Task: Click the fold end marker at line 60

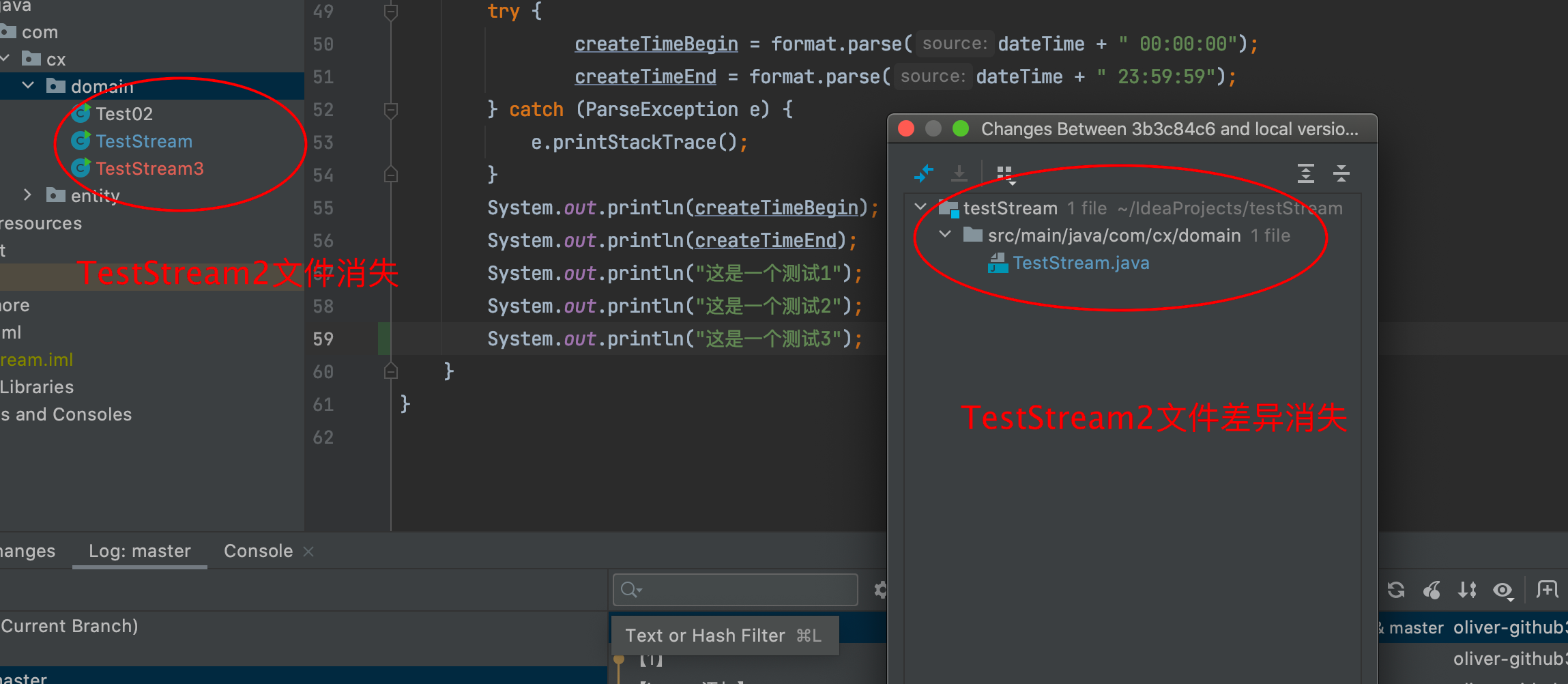Action: [391, 371]
